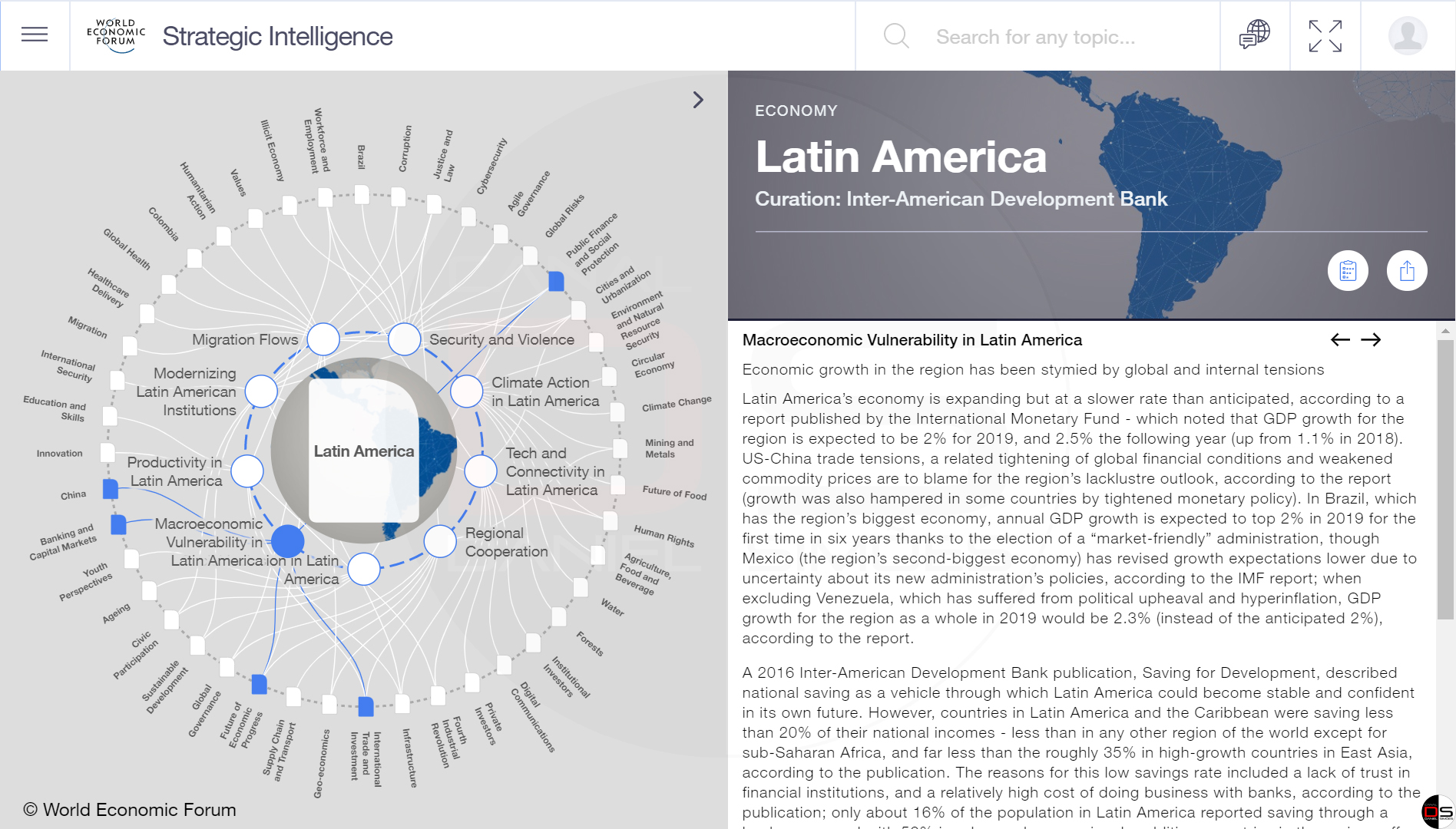The image size is (1456, 829).
Task: Open the Climate Change topic label
Action: (x=677, y=403)
